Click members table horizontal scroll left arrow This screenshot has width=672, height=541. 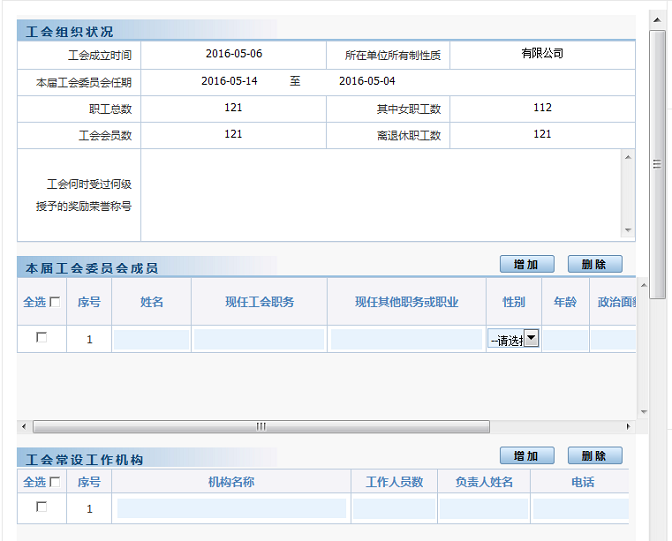[x=24, y=427]
